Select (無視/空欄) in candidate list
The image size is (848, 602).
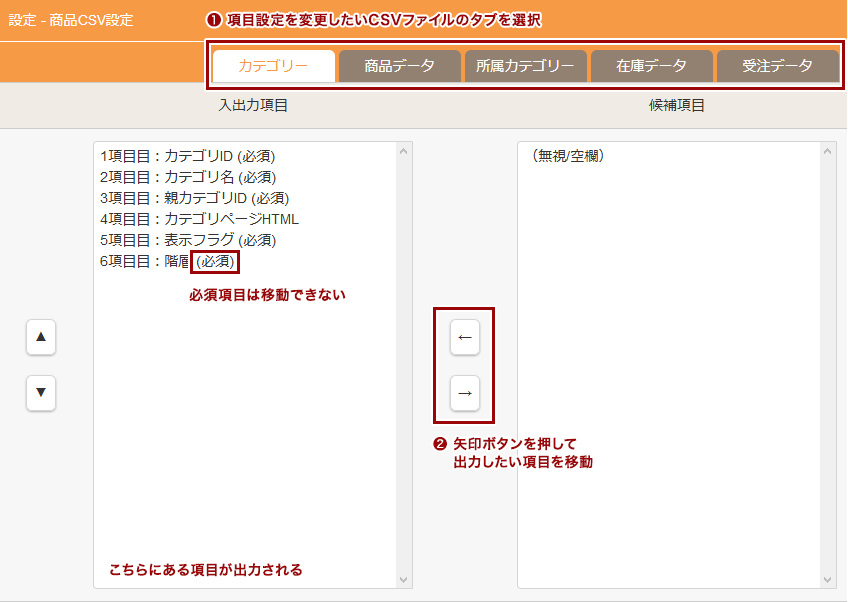pyautogui.click(x=568, y=156)
